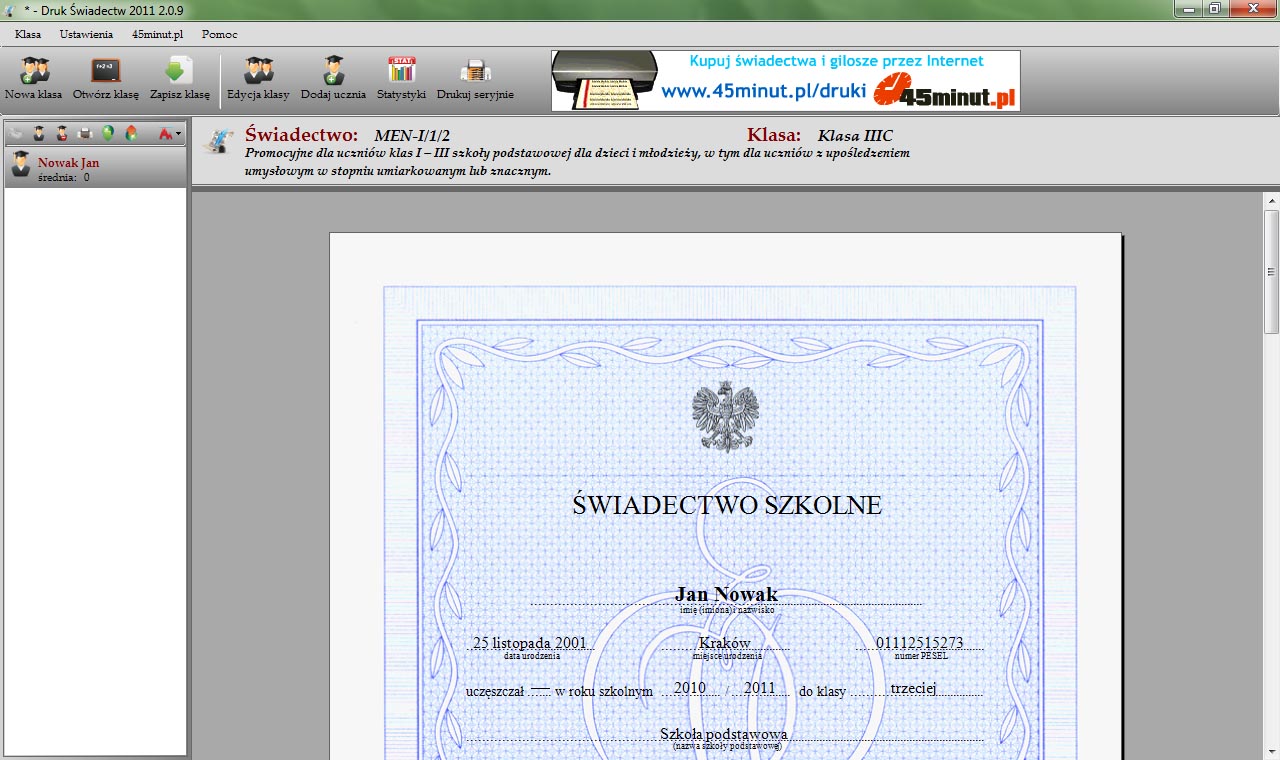
Task: Click the birth date 25 listopada 2001
Action: pos(530,643)
